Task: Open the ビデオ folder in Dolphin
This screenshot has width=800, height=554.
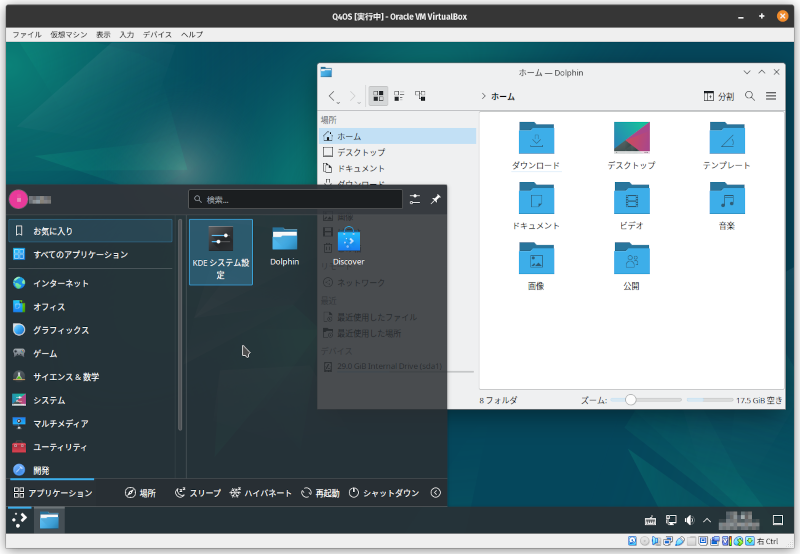Action: tap(631, 206)
